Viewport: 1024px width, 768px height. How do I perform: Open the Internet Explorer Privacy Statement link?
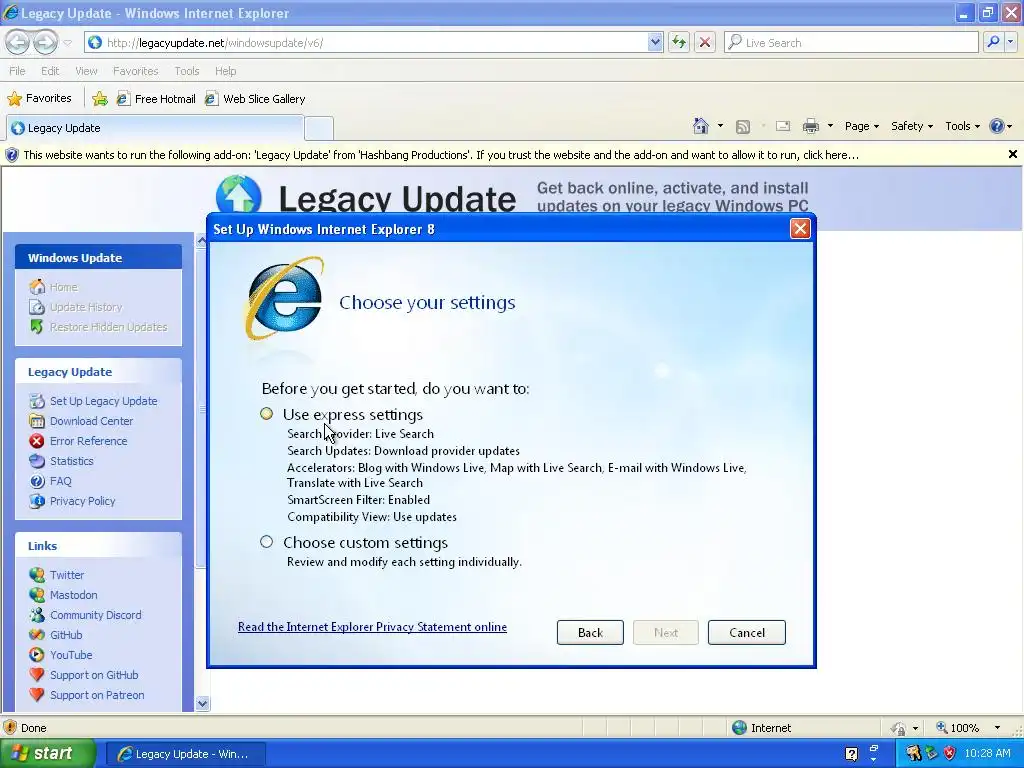click(x=372, y=627)
